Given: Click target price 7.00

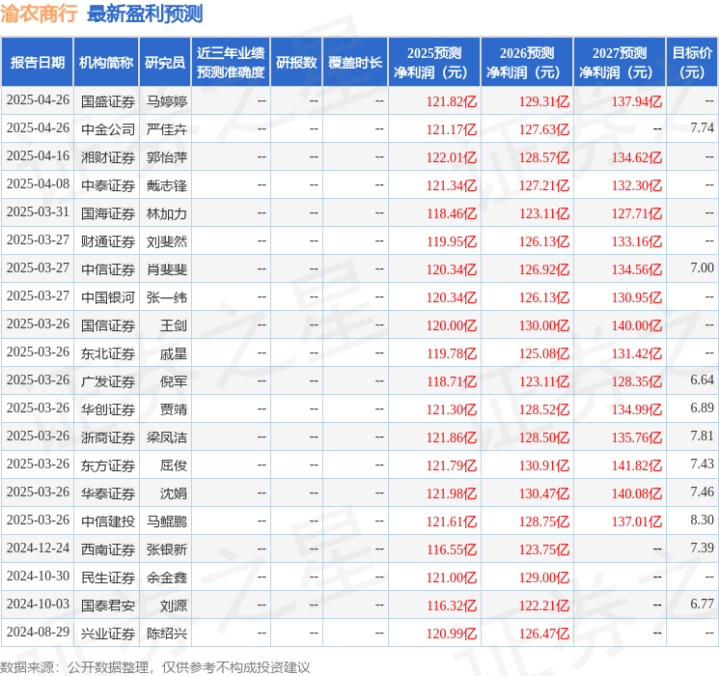Looking at the screenshot, I should [x=702, y=268].
